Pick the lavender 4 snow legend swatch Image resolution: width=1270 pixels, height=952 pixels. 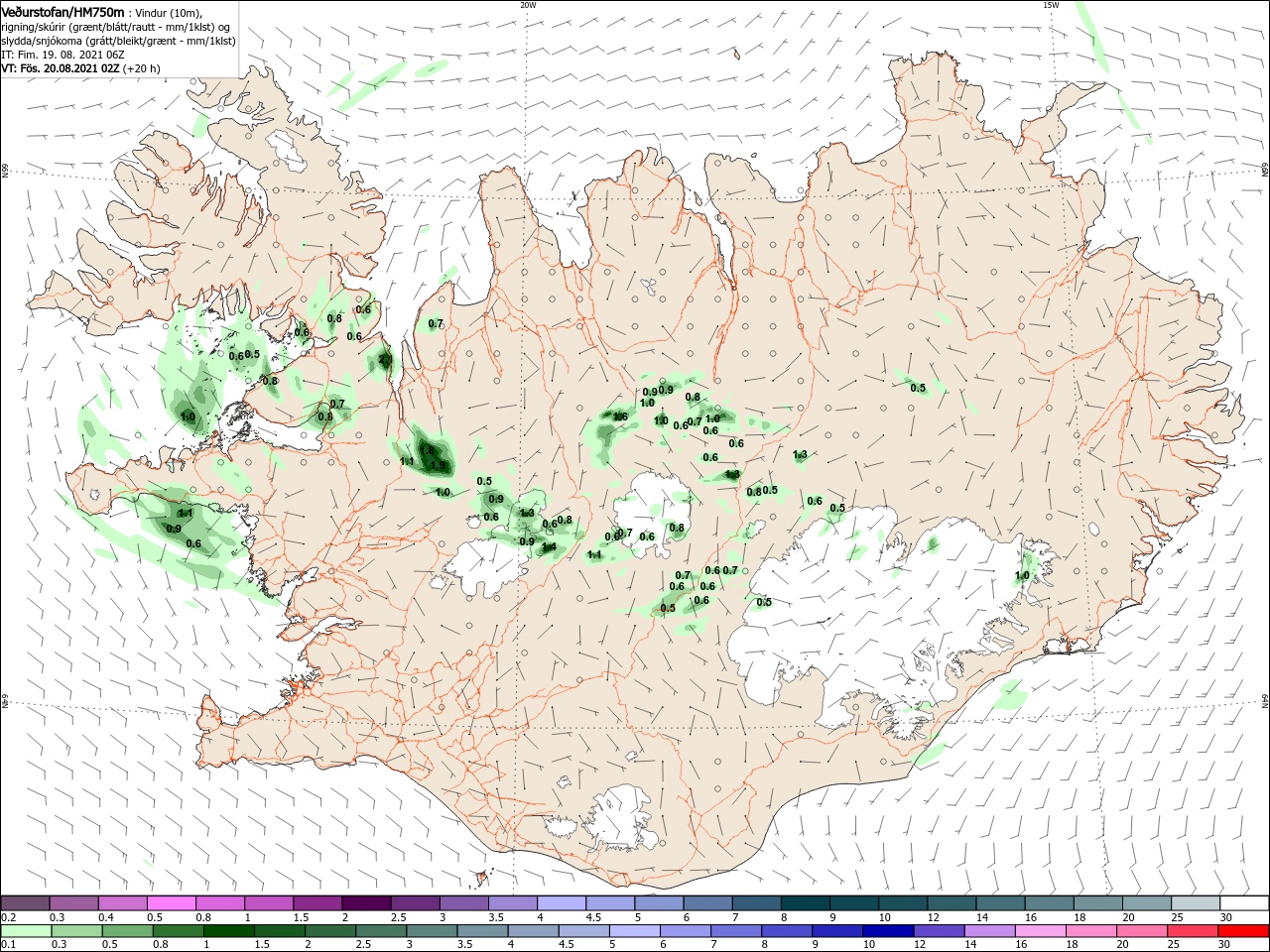click(562, 903)
